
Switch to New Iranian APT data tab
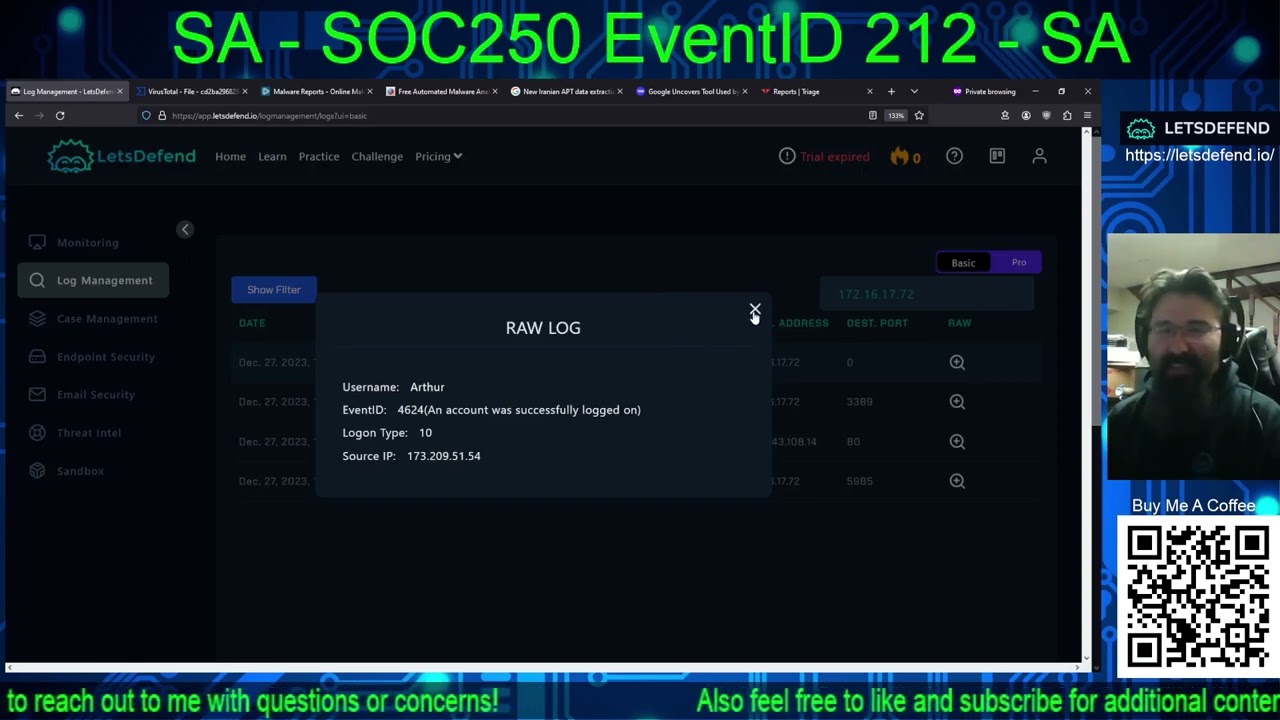pyautogui.click(x=565, y=92)
